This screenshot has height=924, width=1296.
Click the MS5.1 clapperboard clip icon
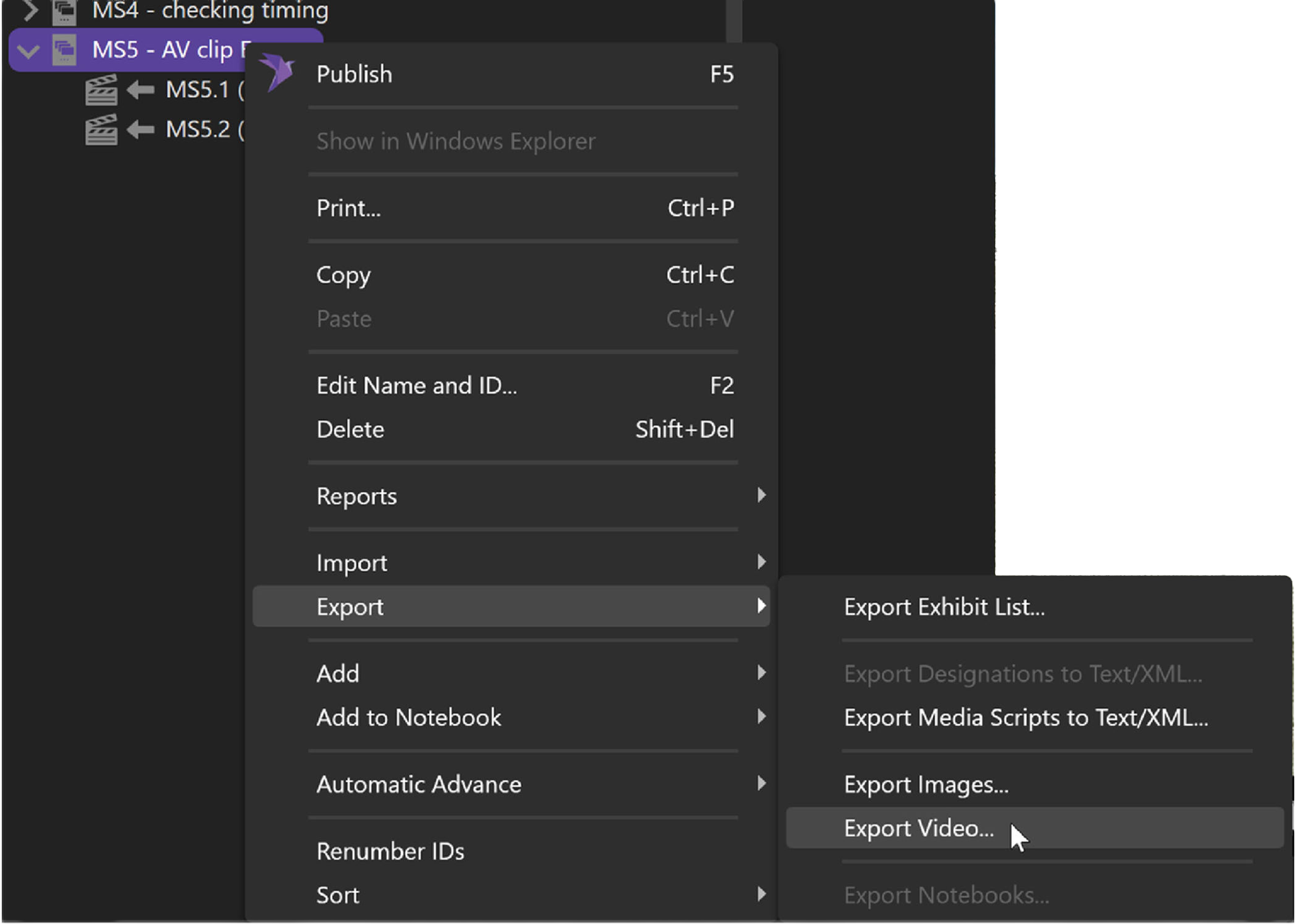tap(101, 90)
